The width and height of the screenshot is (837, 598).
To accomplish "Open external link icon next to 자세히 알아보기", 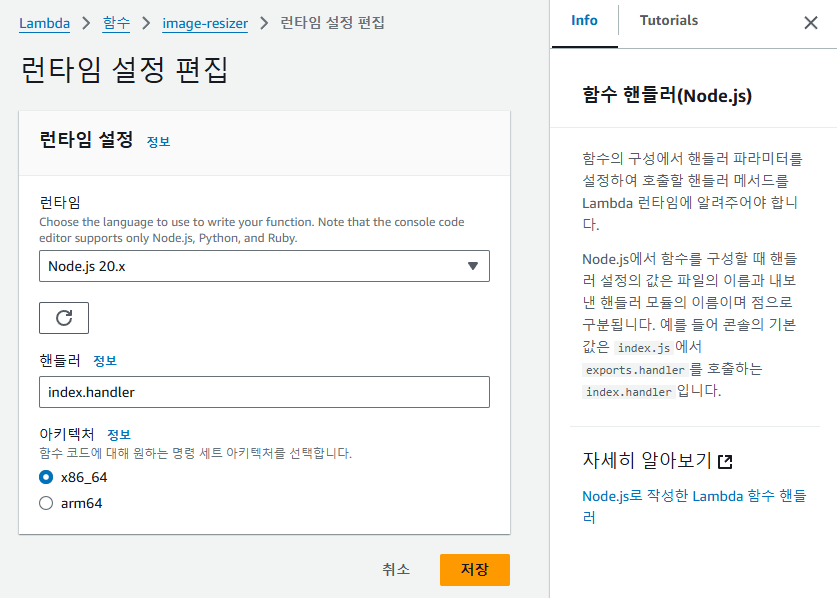I will pos(725,461).
